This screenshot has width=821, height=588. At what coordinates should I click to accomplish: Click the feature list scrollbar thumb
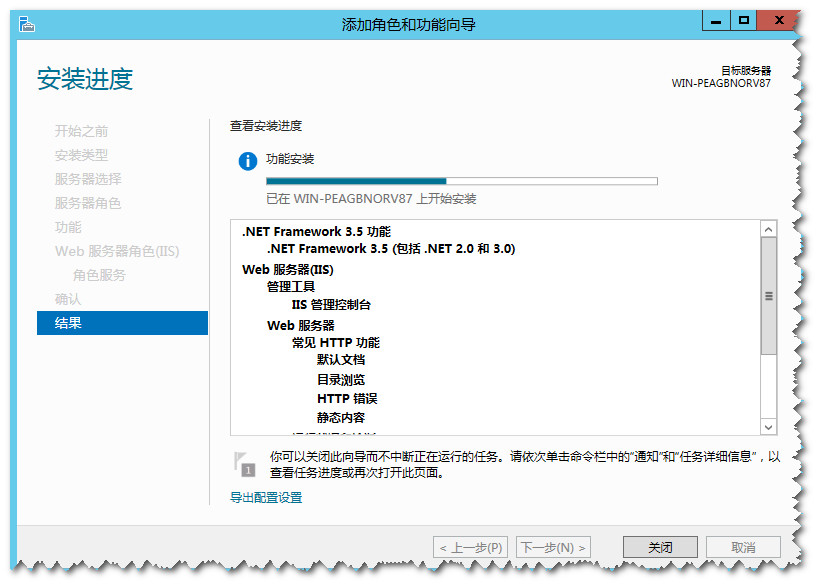tap(768, 296)
